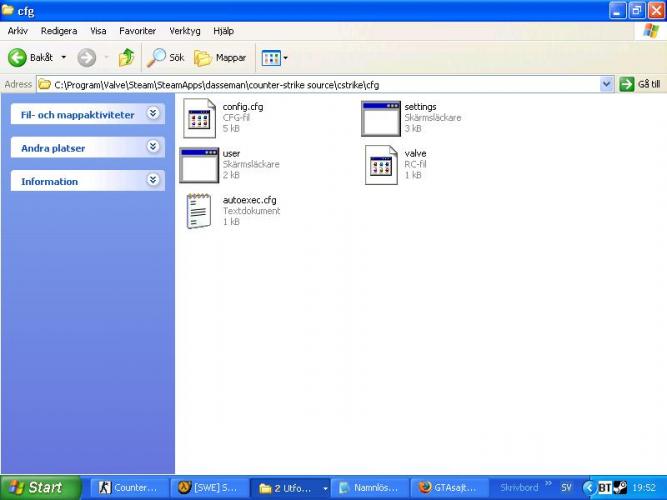
Task: Expand the Andra platser panel
Action: pyautogui.click(x=153, y=147)
